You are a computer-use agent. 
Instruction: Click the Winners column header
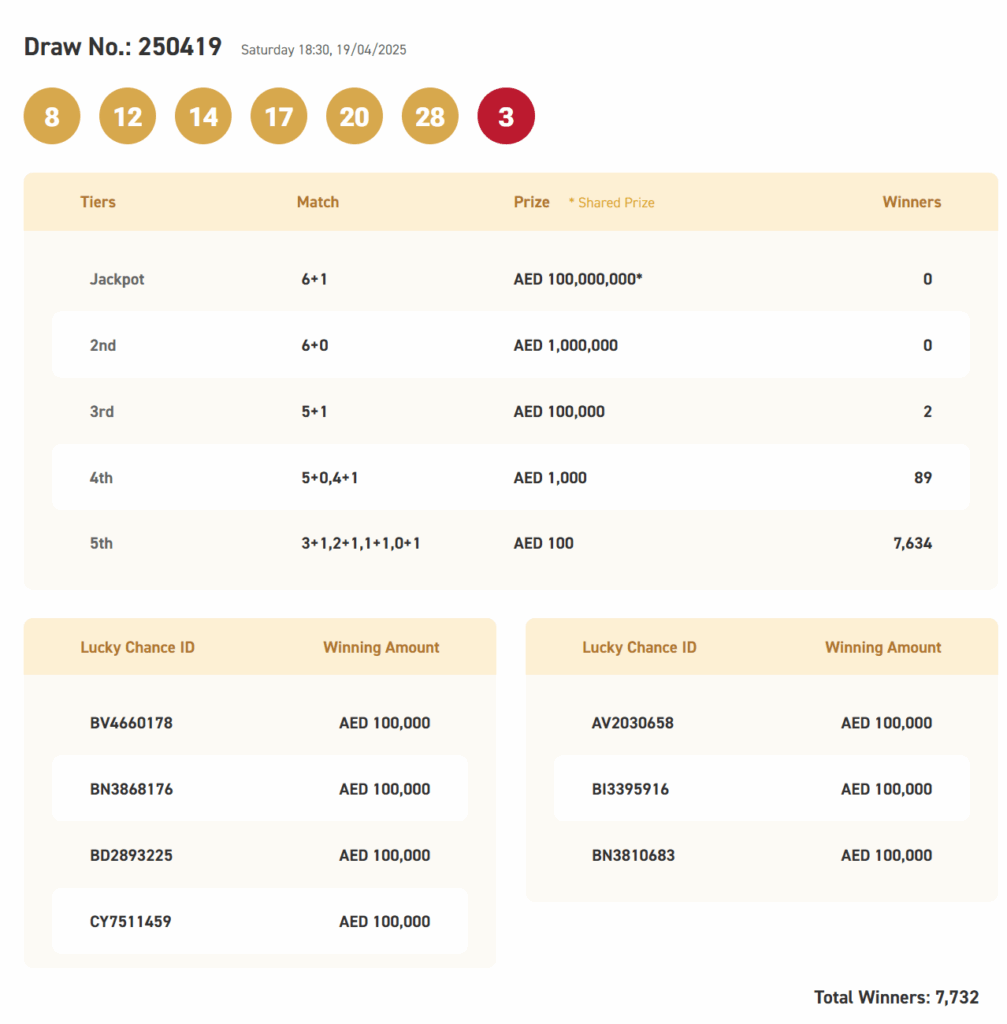click(x=912, y=202)
